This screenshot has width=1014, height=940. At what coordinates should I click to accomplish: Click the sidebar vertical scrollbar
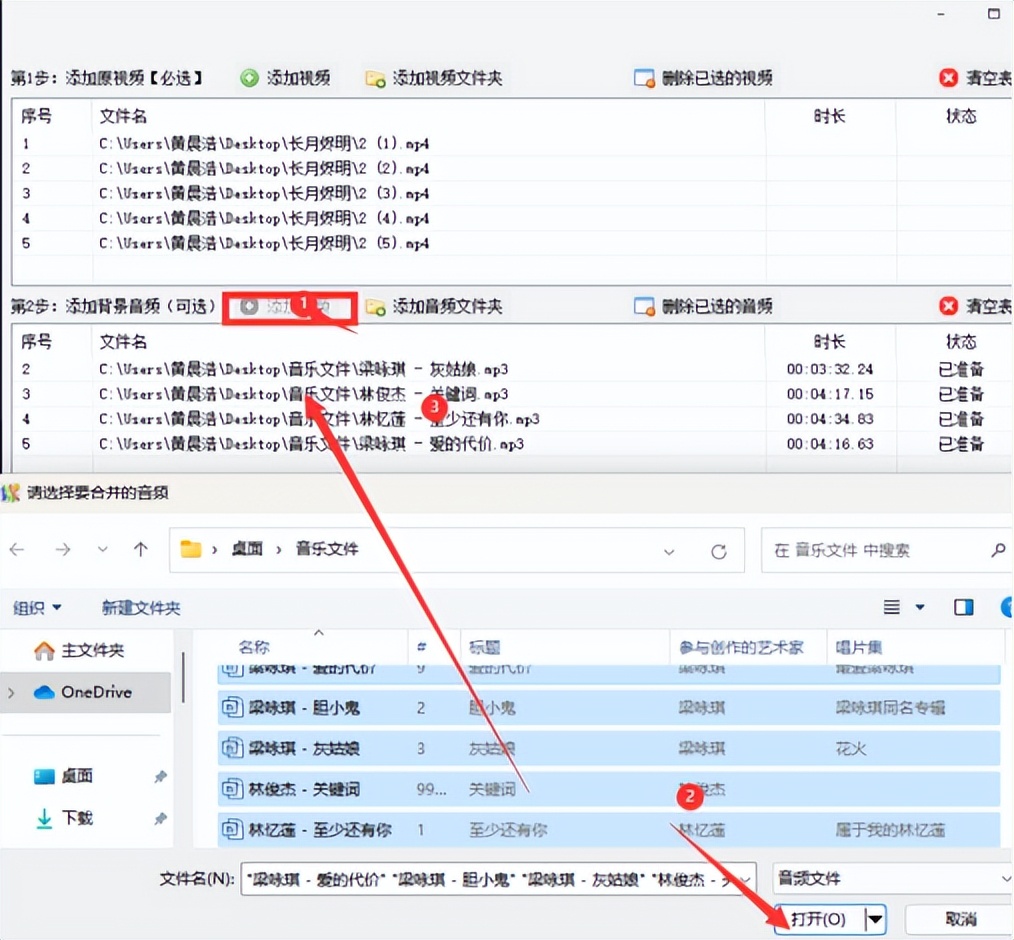184,678
